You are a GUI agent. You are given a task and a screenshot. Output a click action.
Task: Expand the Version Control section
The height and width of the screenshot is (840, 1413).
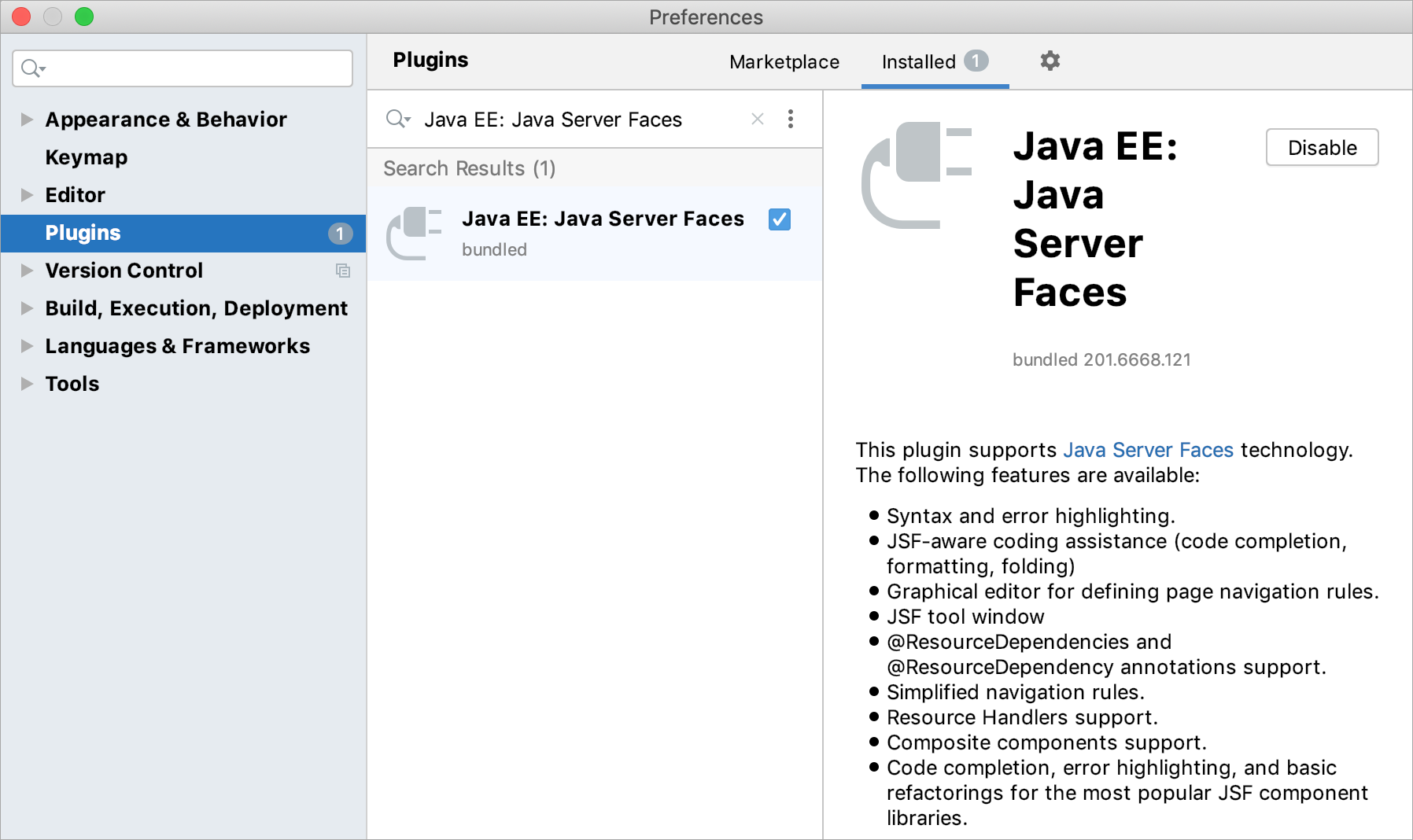pos(27,271)
